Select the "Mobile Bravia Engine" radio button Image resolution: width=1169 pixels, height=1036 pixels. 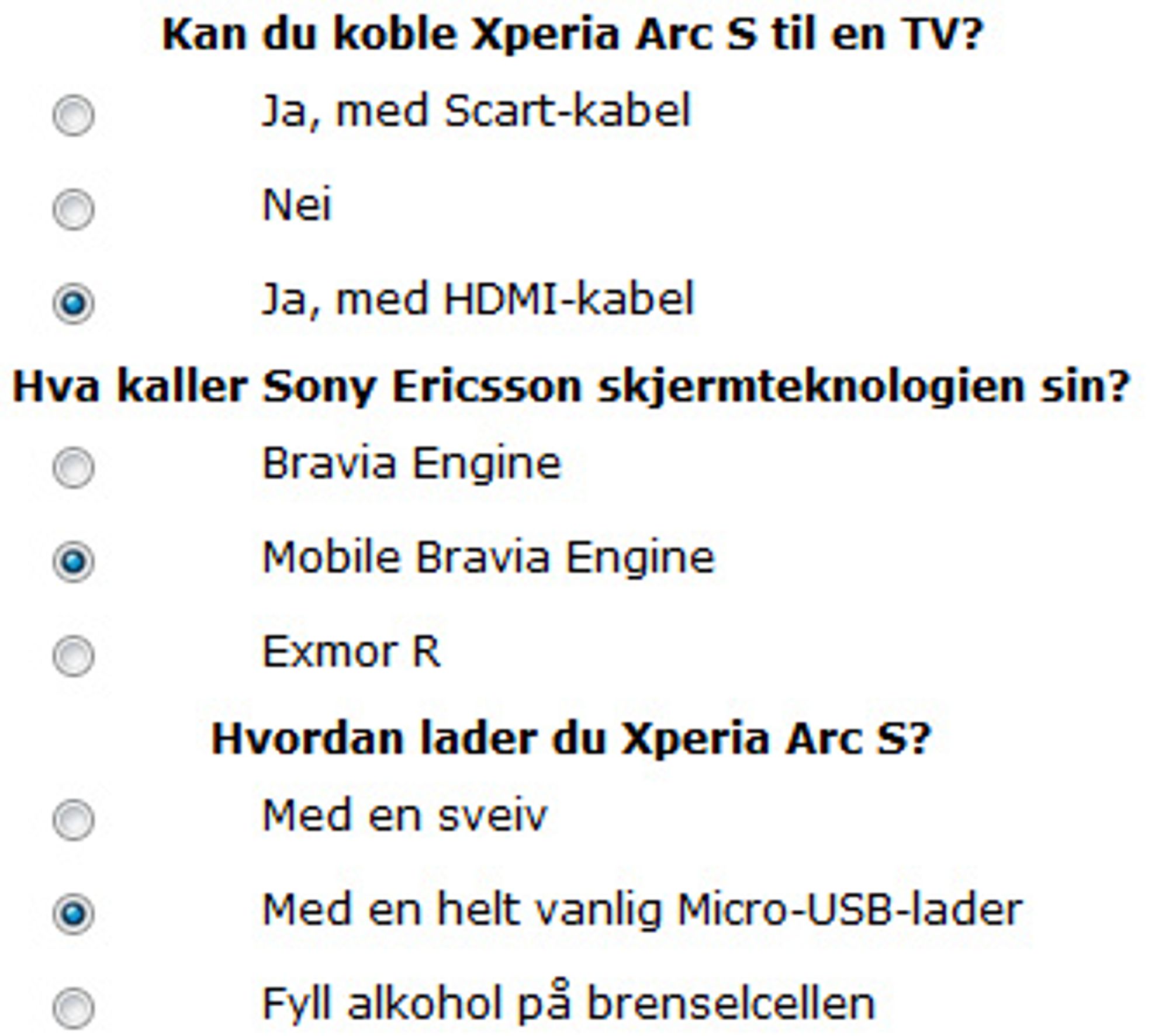tap(73, 562)
